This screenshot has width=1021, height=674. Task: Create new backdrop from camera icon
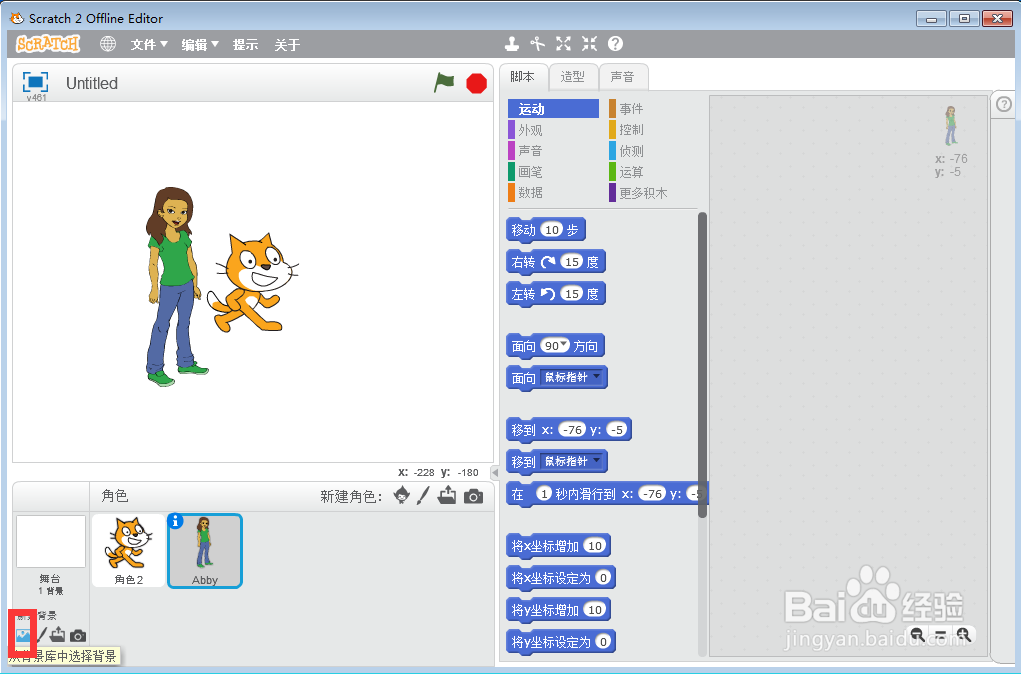78,635
